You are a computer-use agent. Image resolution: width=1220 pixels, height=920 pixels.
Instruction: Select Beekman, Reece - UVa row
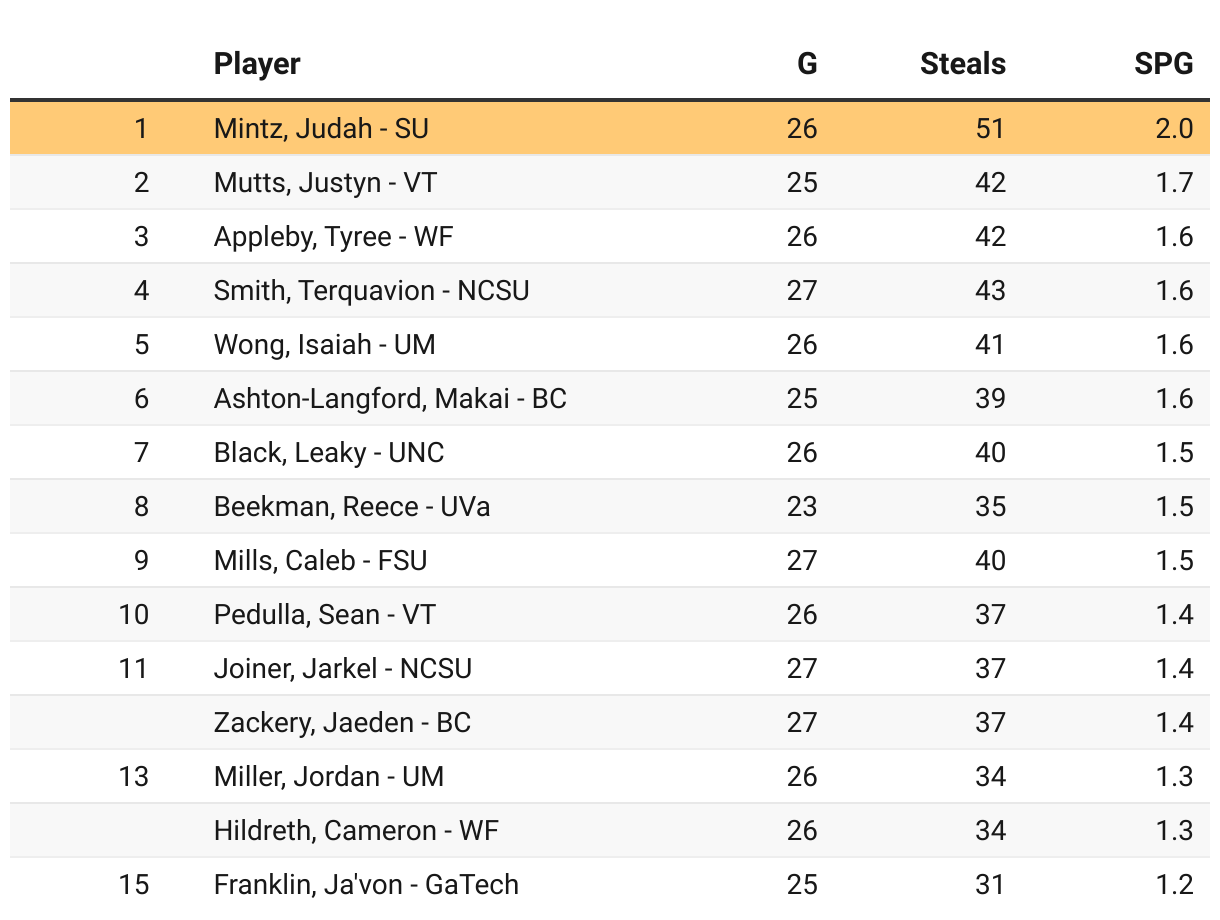pyautogui.click(x=610, y=506)
